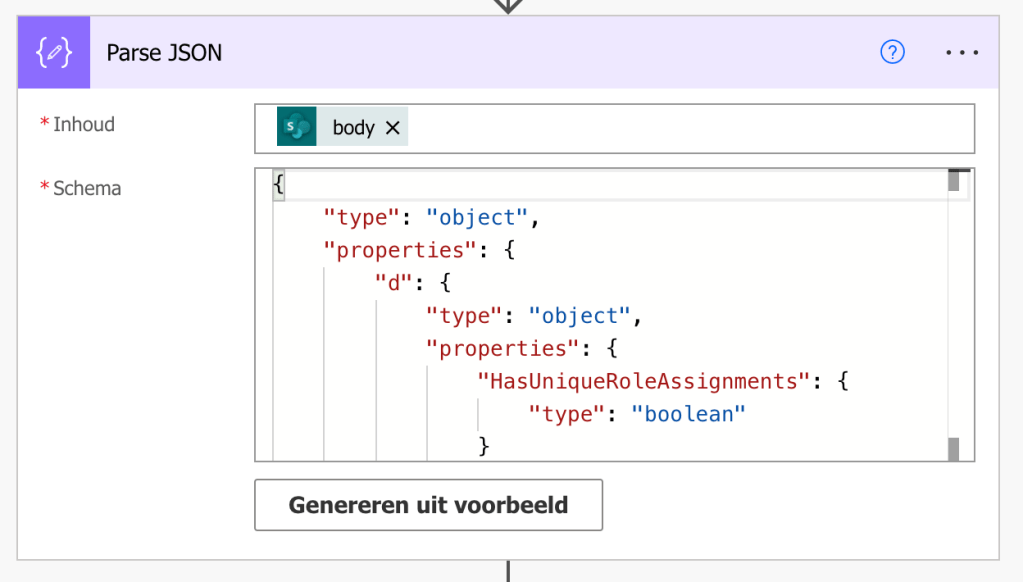Screen dimensions: 1023x582
Task: Click the scrollbar thumb at top of schema
Action: click(x=954, y=181)
